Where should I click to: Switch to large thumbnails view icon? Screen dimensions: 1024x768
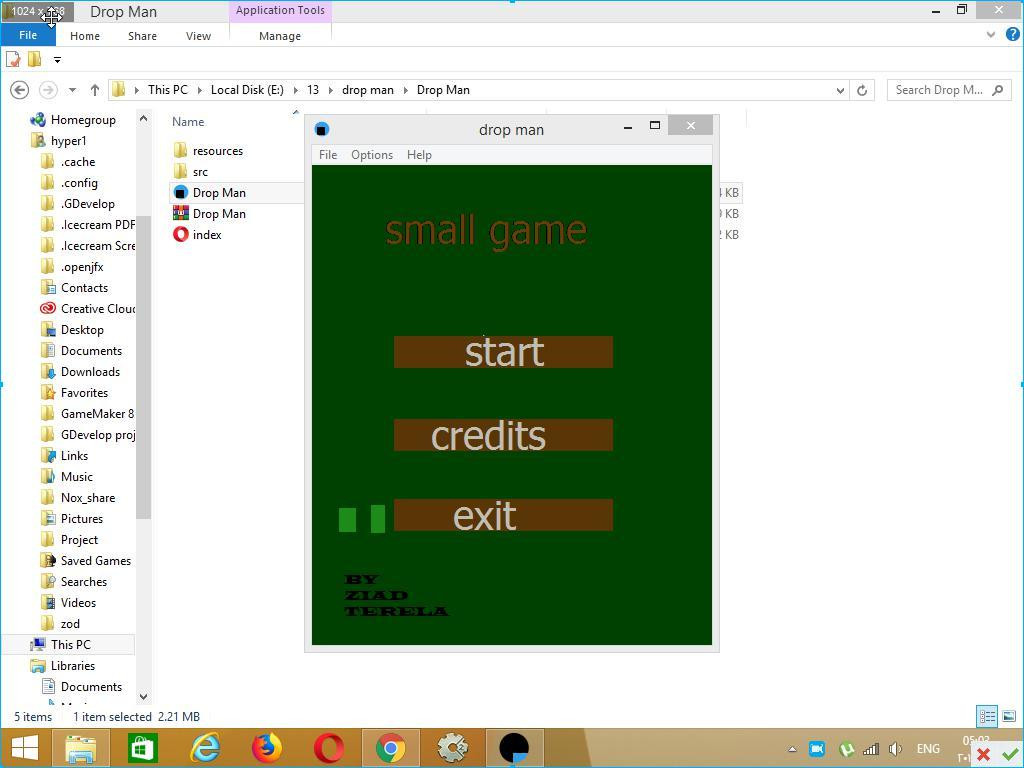click(x=1009, y=716)
